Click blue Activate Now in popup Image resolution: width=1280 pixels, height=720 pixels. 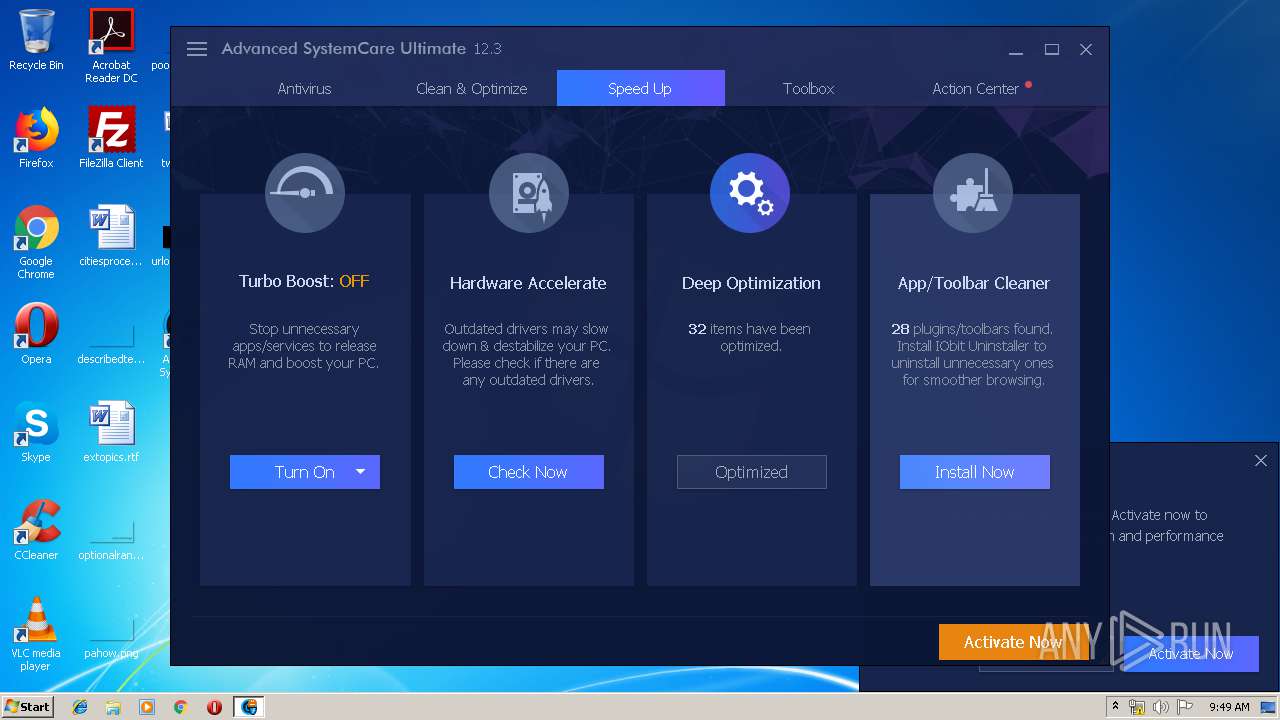point(1190,654)
